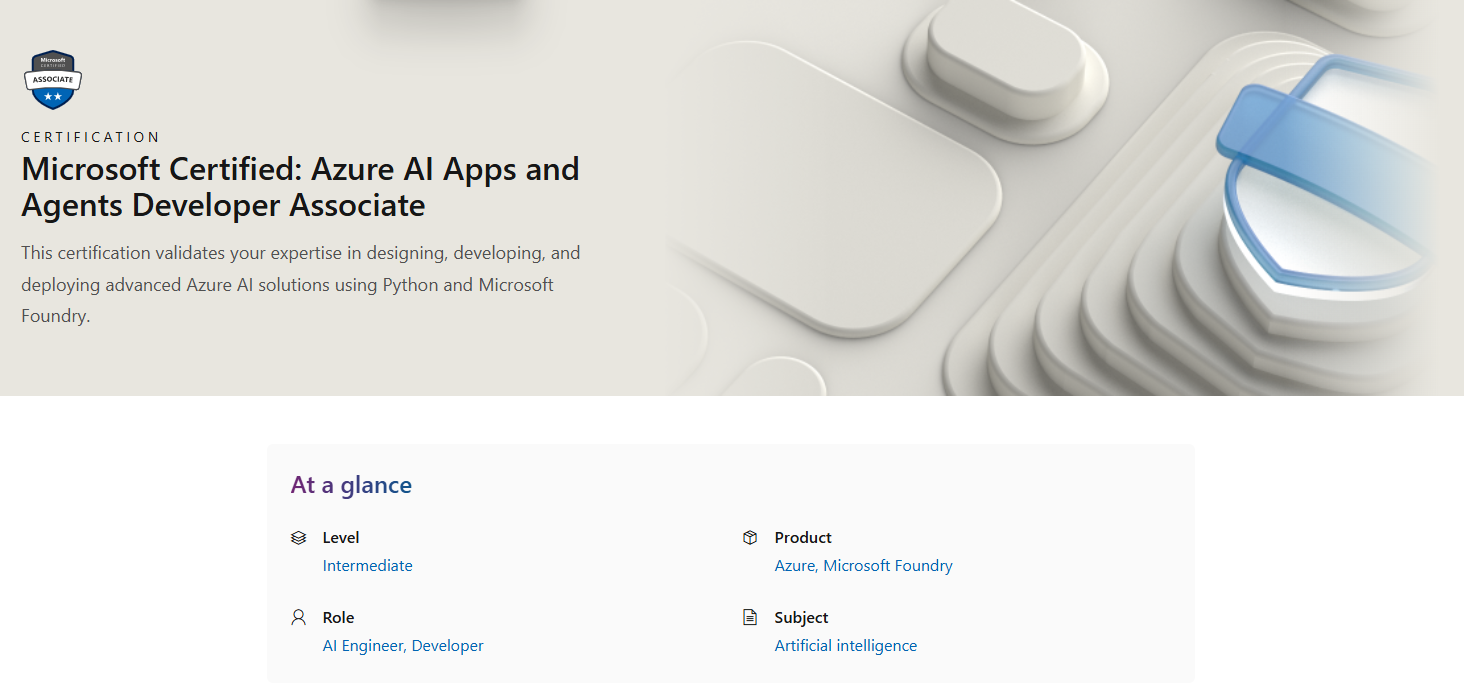Click the certification description paragraph
The height and width of the screenshot is (693, 1464).
(x=301, y=285)
